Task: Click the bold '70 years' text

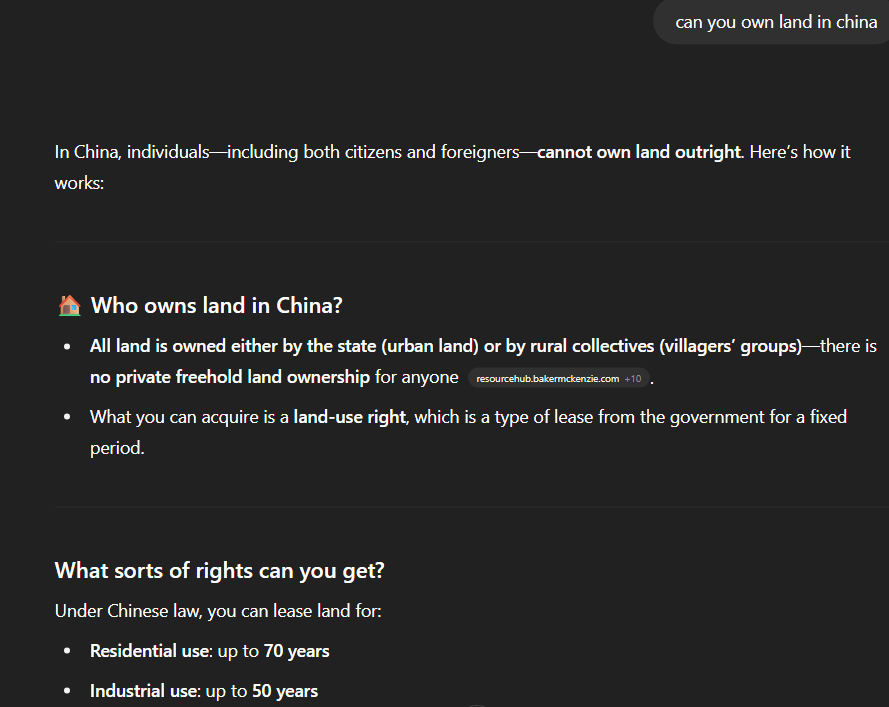Action: point(297,651)
